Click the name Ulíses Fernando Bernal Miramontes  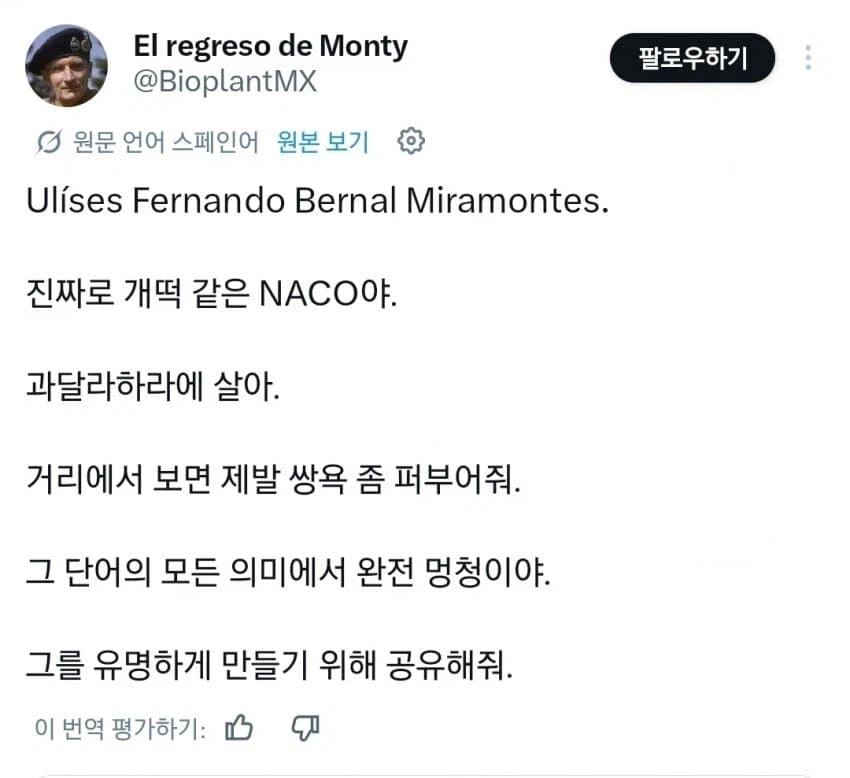click(x=318, y=200)
